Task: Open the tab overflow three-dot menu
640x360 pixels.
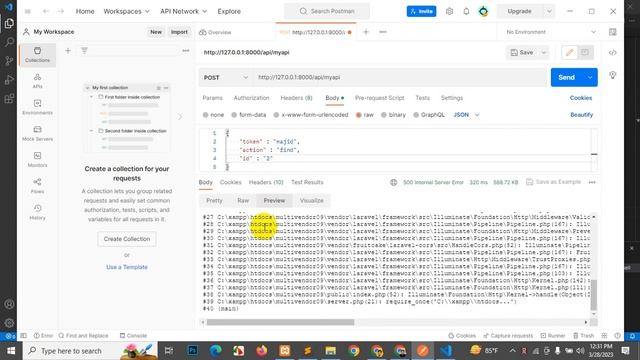Action: pos(382,32)
